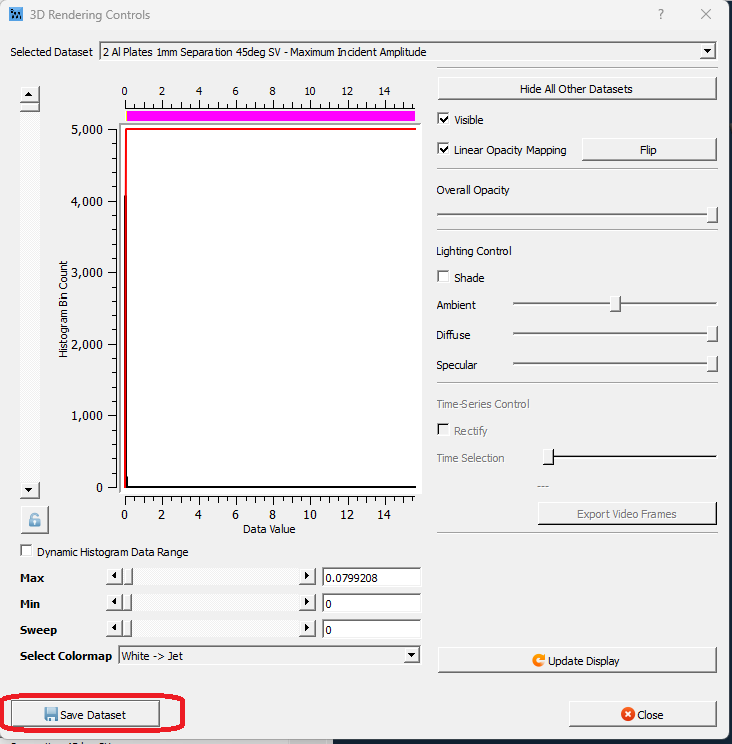
Task: Enable the Shade lighting checkbox
Action: 444,278
